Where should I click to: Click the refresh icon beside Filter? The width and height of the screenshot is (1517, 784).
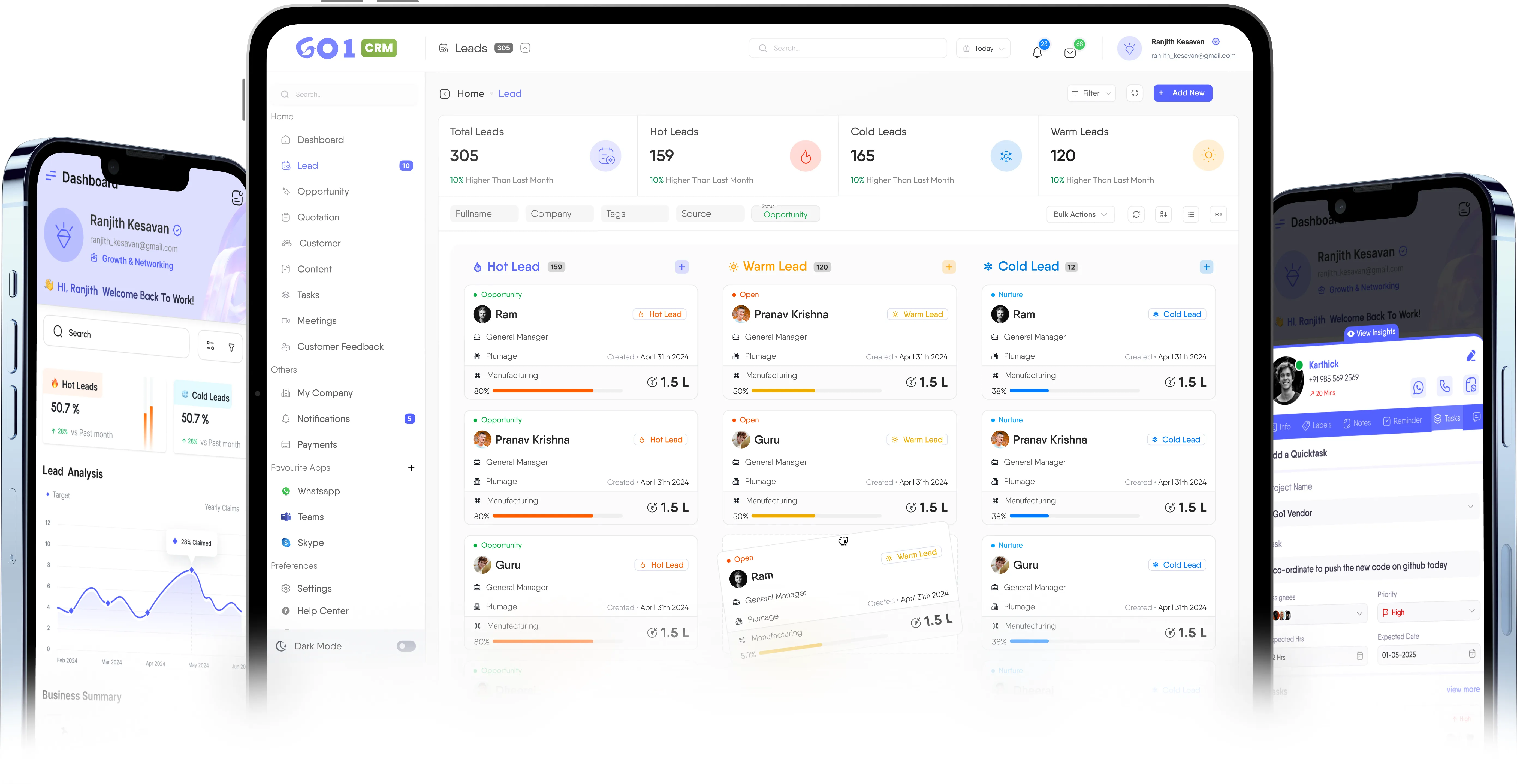(x=1135, y=93)
